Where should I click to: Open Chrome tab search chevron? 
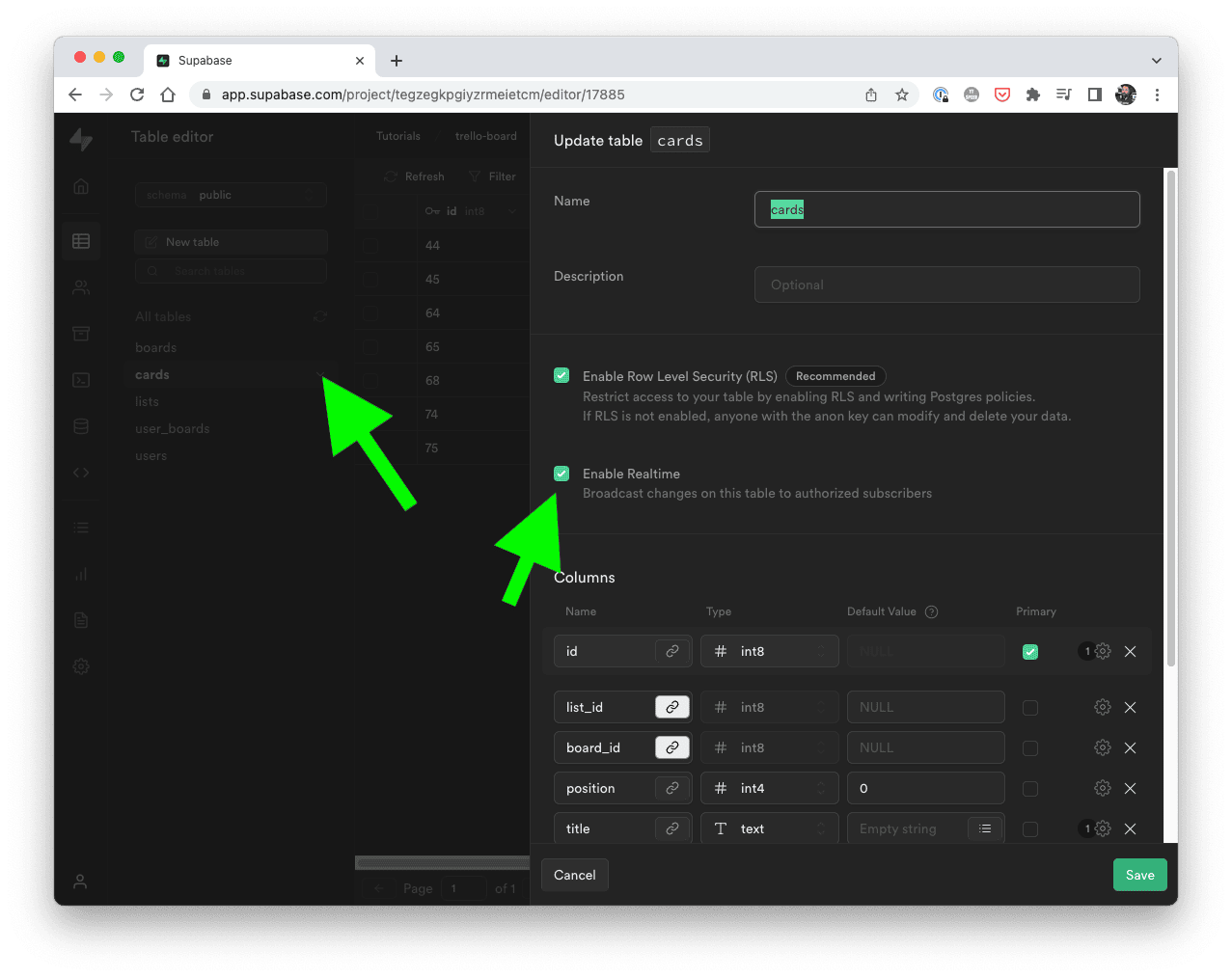(1156, 60)
